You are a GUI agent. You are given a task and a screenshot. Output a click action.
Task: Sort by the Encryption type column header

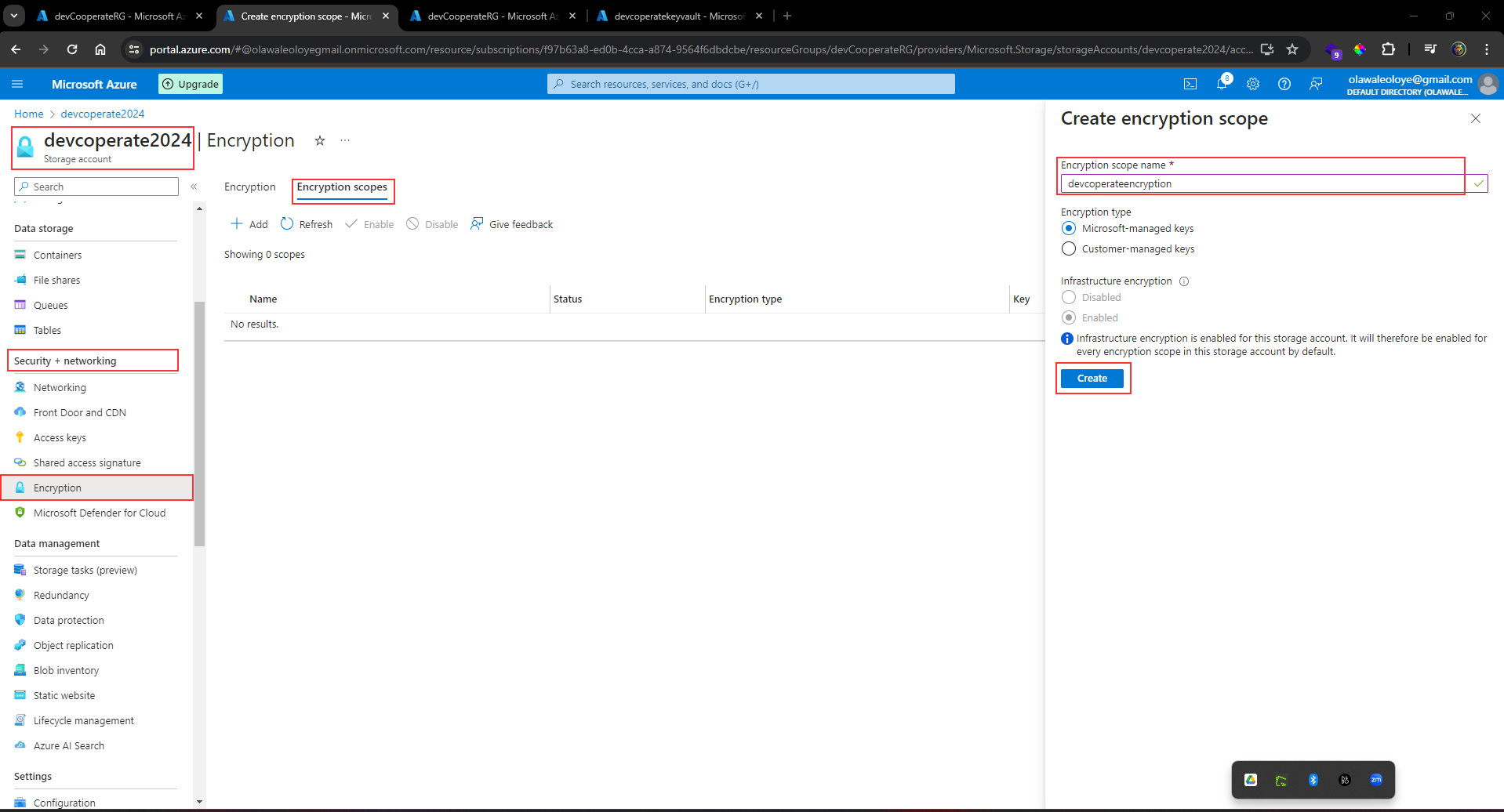pyautogui.click(x=745, y=299)
